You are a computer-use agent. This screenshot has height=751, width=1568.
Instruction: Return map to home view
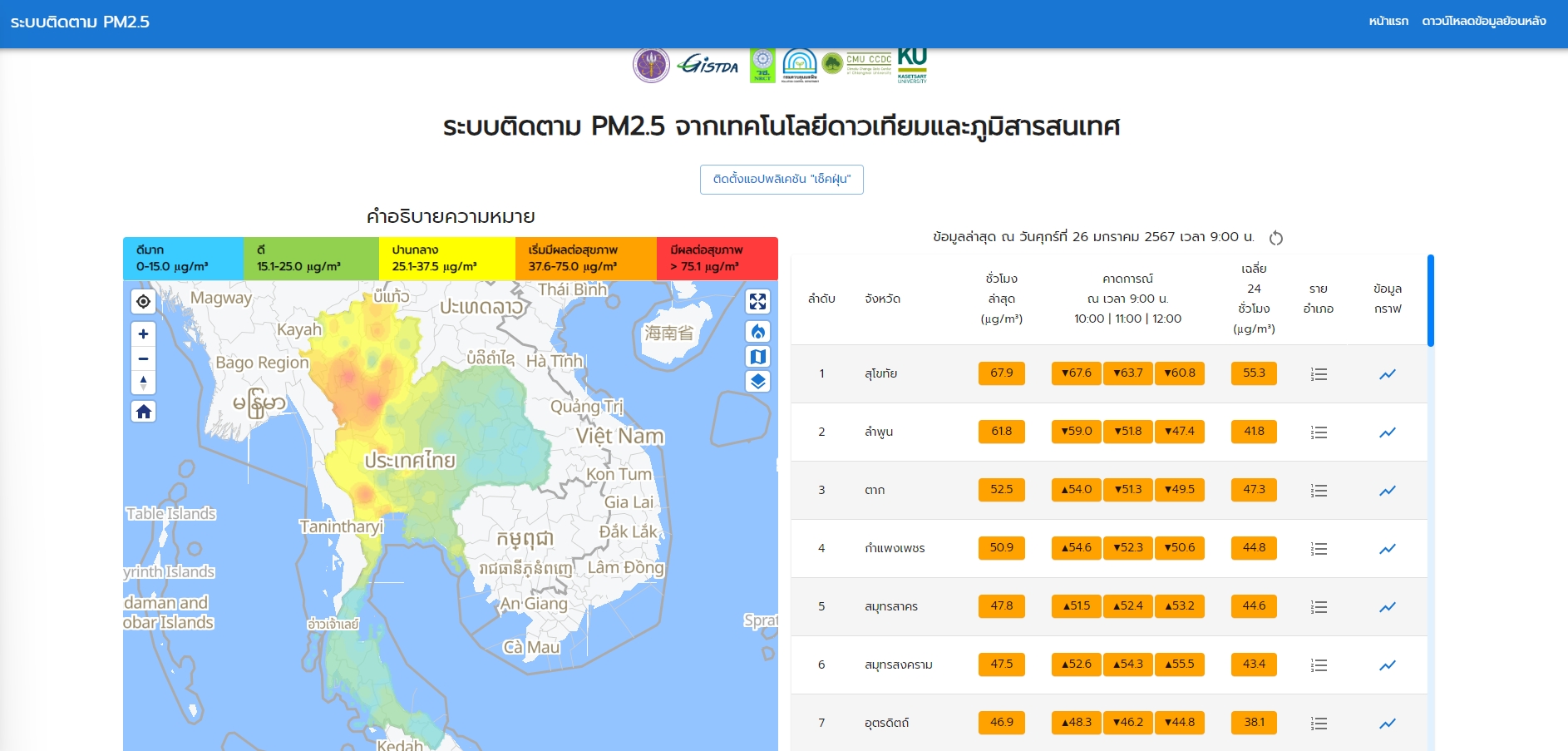click(143, 412)
